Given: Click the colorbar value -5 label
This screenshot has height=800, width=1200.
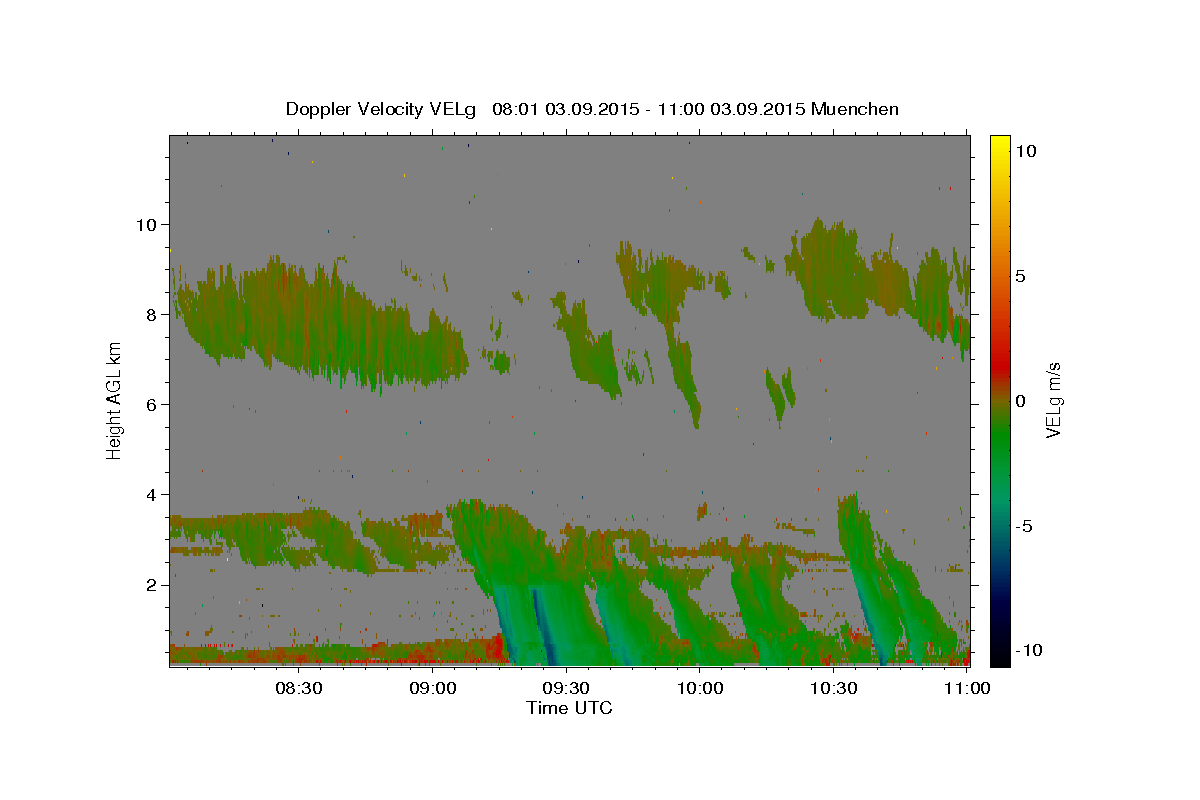Looking at the screenshot, I should pos(1024,525).
